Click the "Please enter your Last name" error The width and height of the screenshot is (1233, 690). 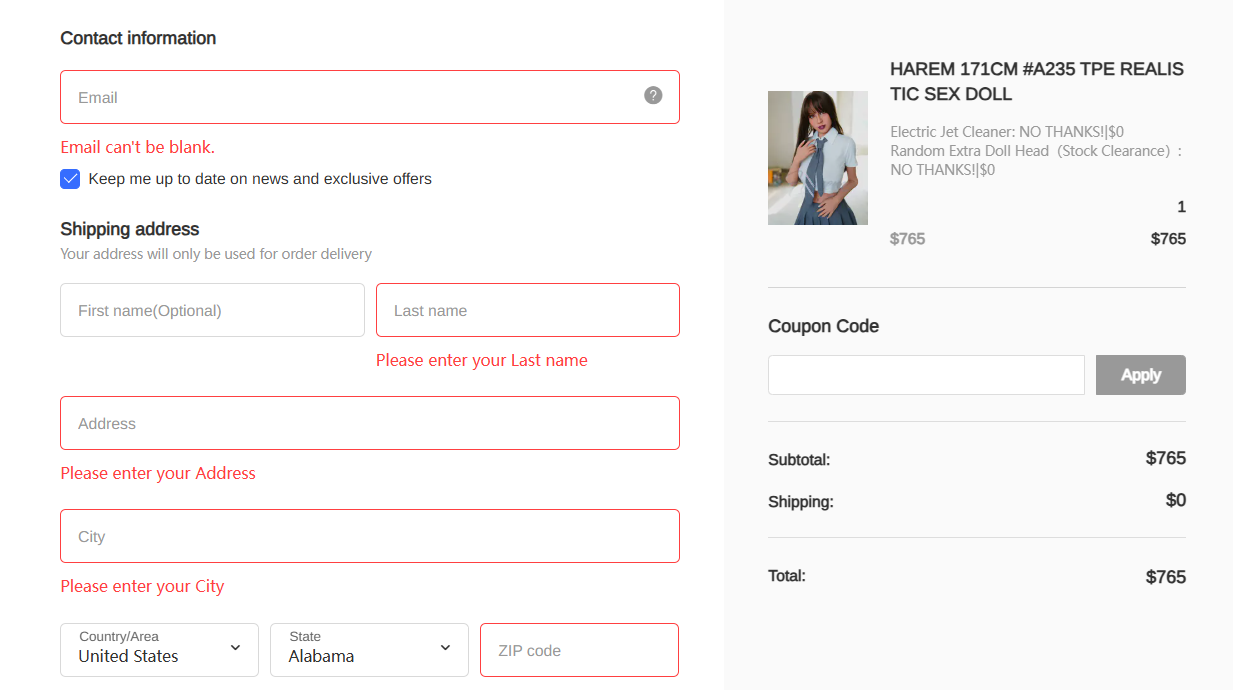[x=481, y=360]
